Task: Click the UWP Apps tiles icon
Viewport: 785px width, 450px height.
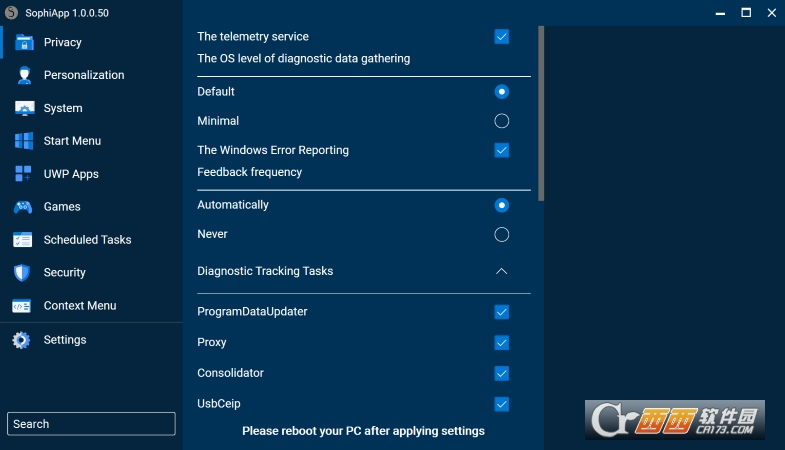Action: click(23, 174)
